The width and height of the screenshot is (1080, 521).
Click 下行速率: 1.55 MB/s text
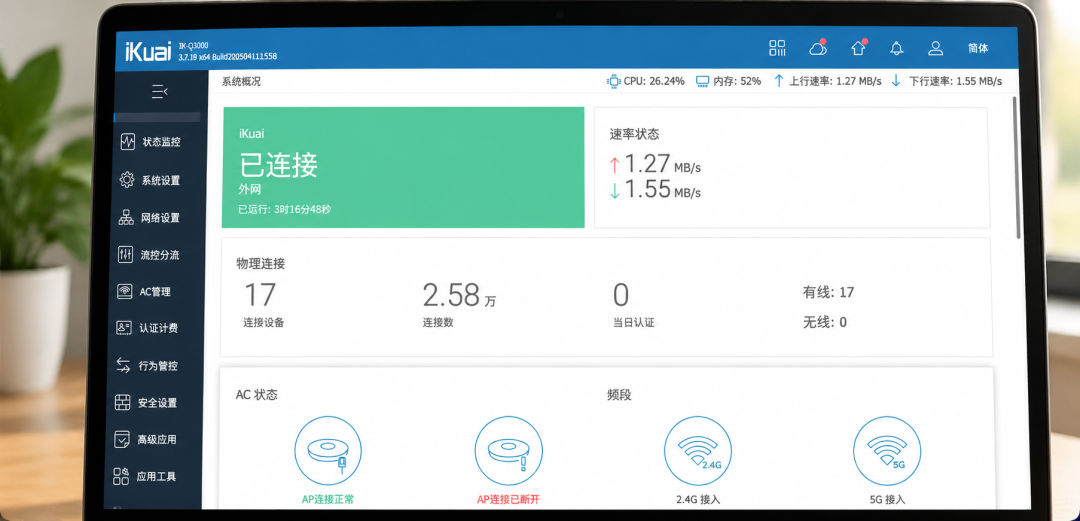tap(955, 81)
